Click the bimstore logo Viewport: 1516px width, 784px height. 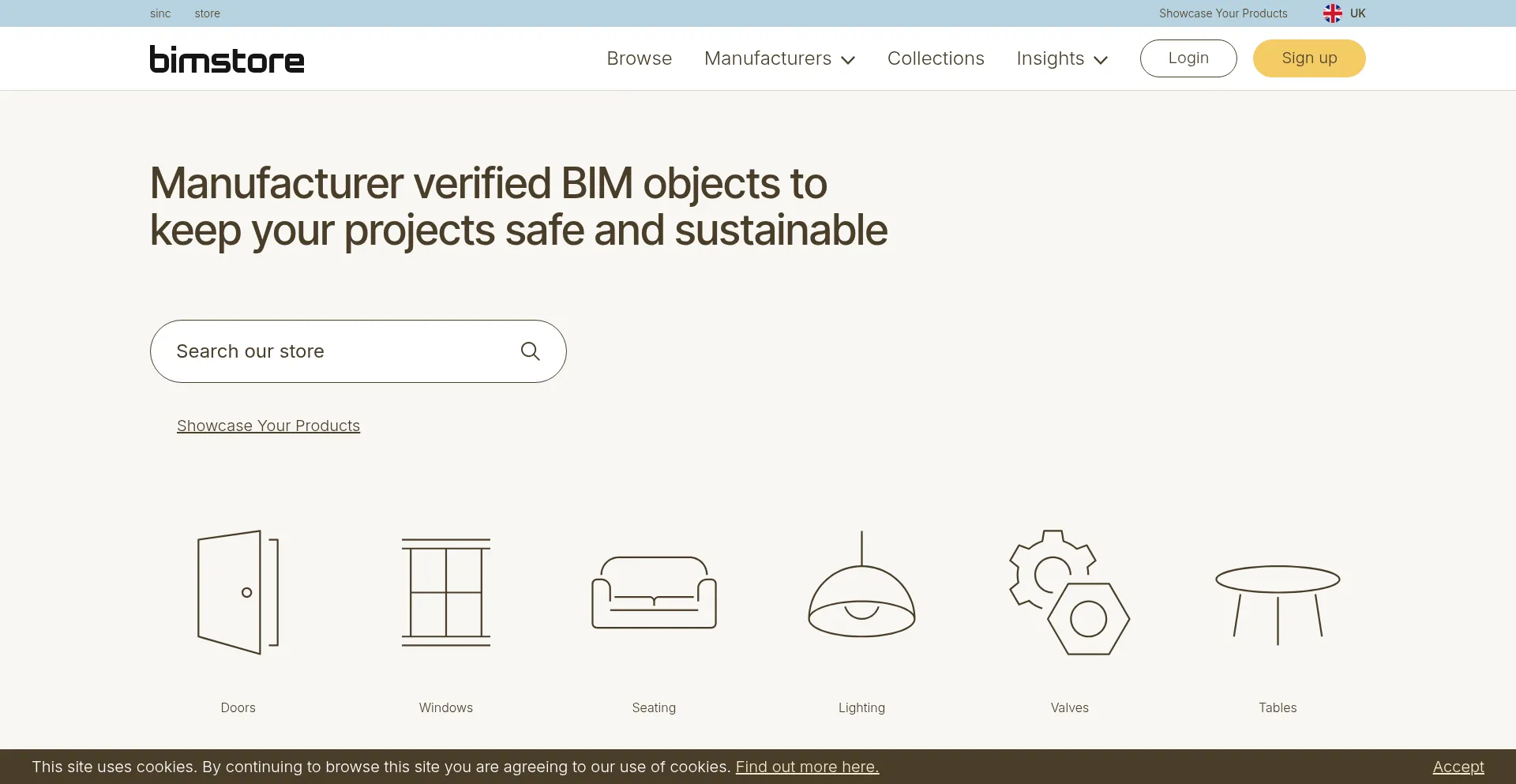tap(227, 58)
